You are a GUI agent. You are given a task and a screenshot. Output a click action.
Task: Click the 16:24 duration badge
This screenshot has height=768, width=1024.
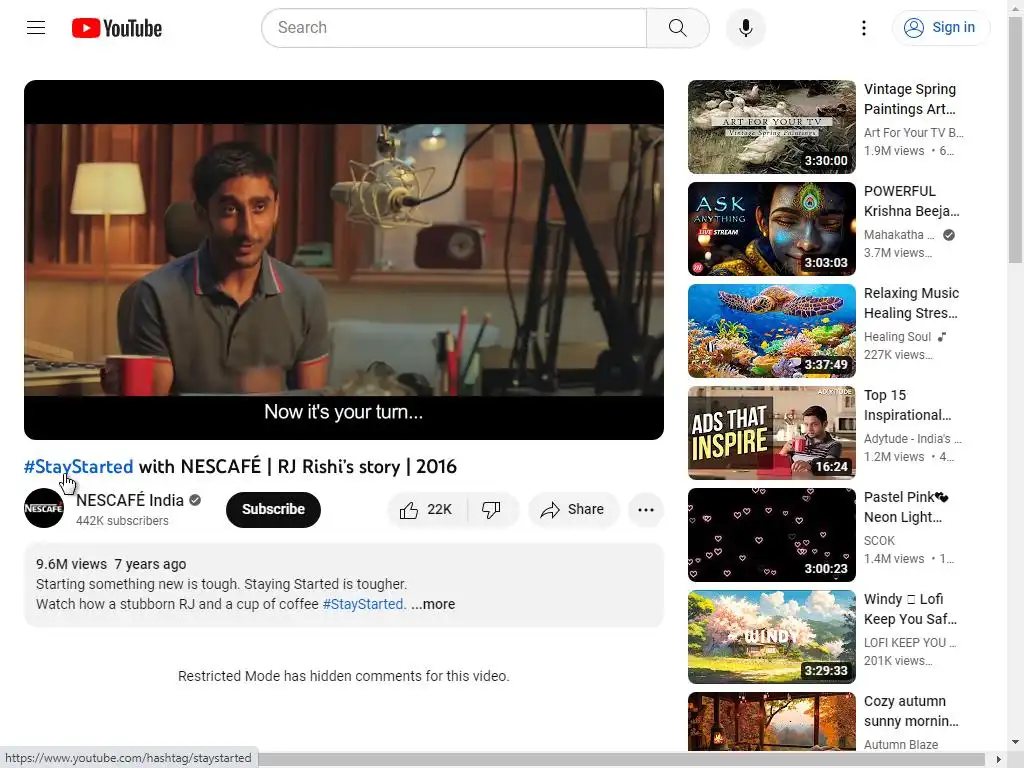(x=831, y=466)
